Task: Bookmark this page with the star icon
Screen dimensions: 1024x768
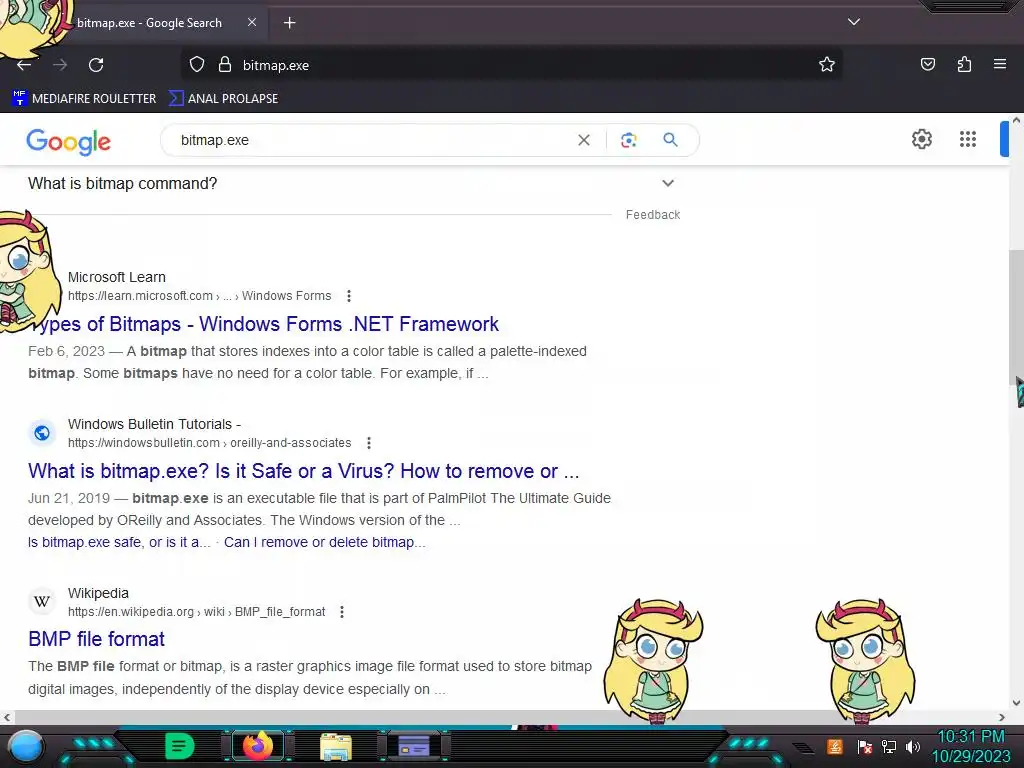Action: 827,65
